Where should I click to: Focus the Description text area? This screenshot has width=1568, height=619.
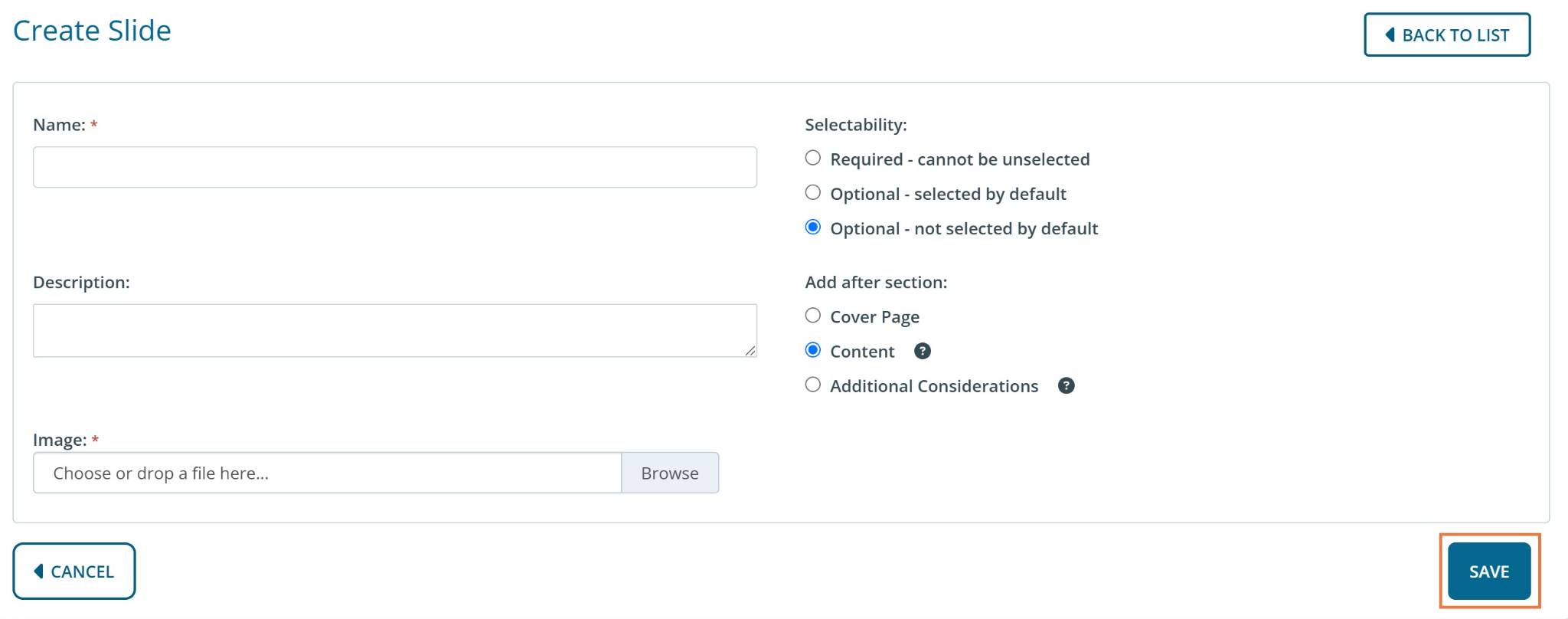394,330
